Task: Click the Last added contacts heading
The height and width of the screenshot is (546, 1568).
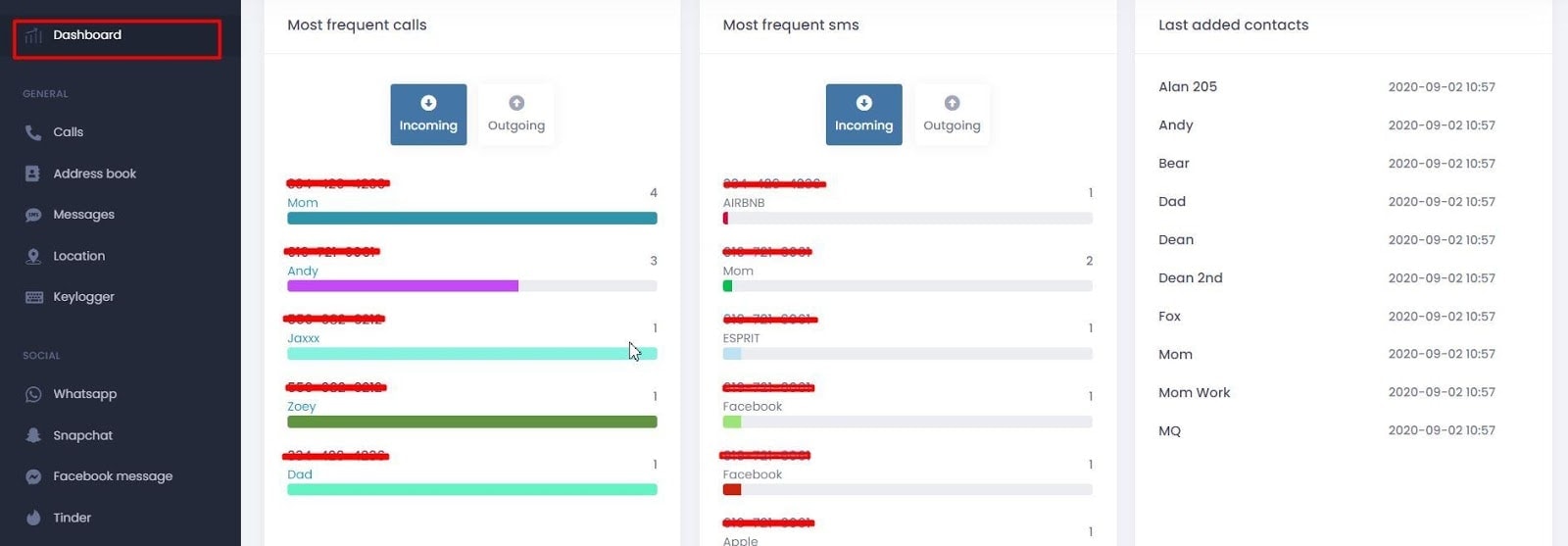Action: pos(1233,25)
